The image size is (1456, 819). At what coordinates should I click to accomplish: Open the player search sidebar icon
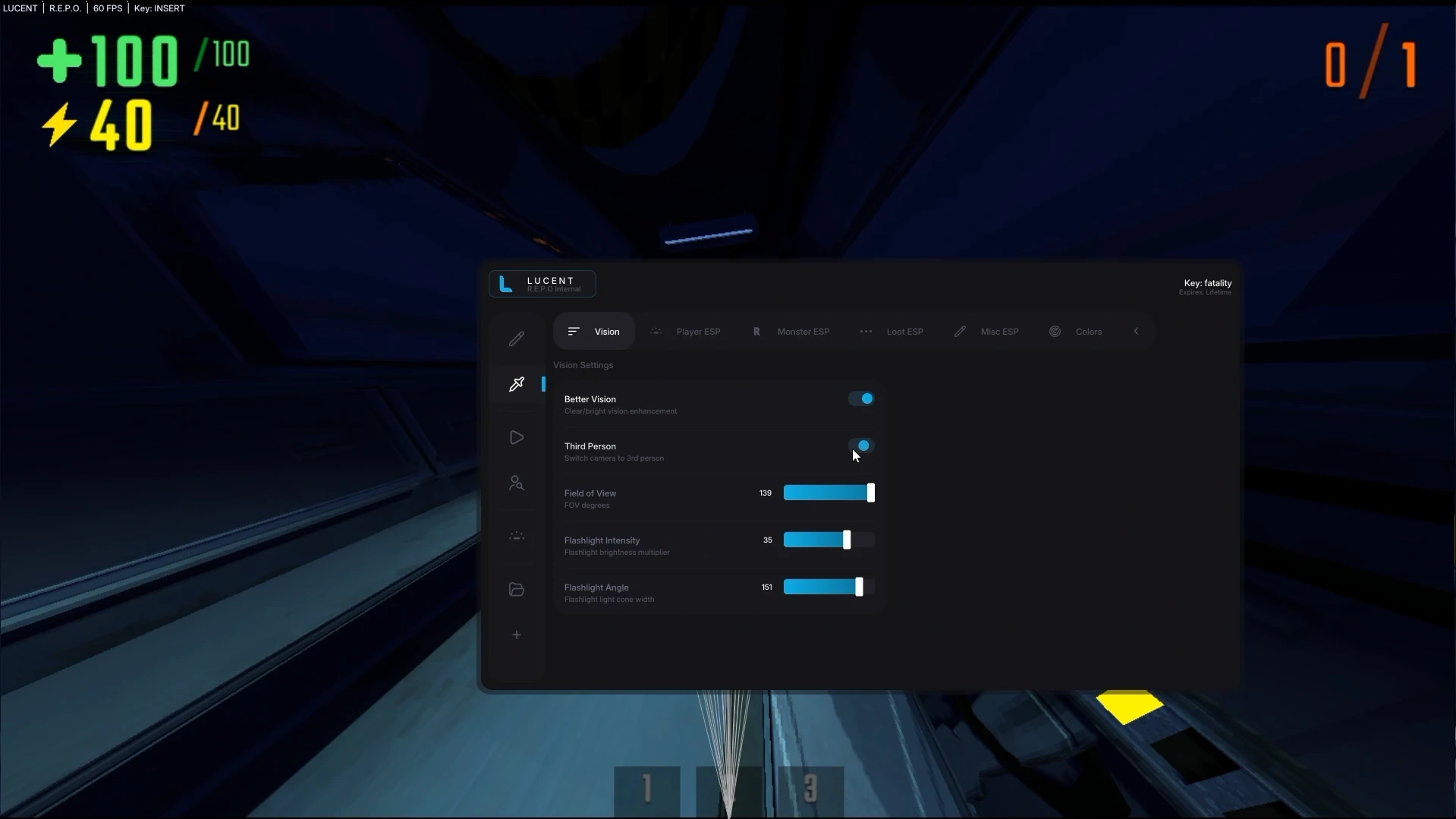click(517, 483)
